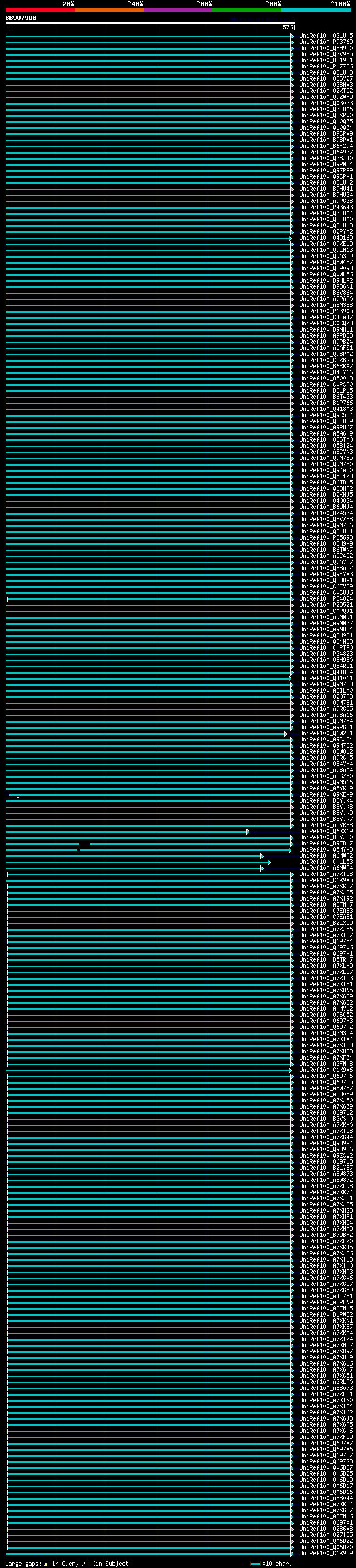
Task: Open the last hit UniRef100_C1K9T9
Action: [x=326, y=1553]
